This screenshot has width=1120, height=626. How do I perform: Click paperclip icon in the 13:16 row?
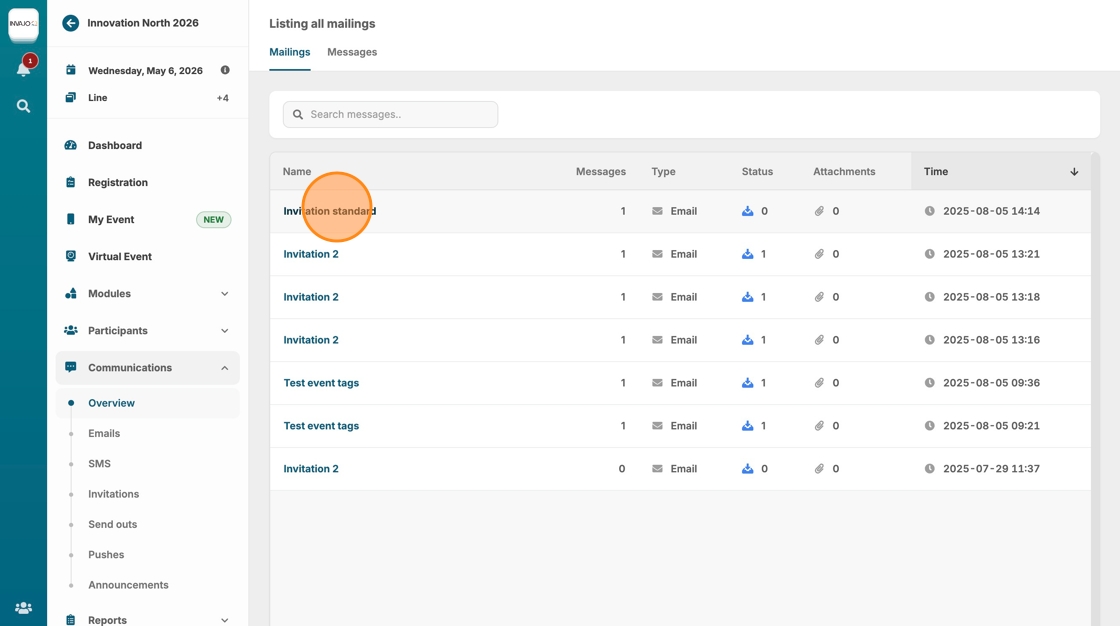tap(819, 339)
